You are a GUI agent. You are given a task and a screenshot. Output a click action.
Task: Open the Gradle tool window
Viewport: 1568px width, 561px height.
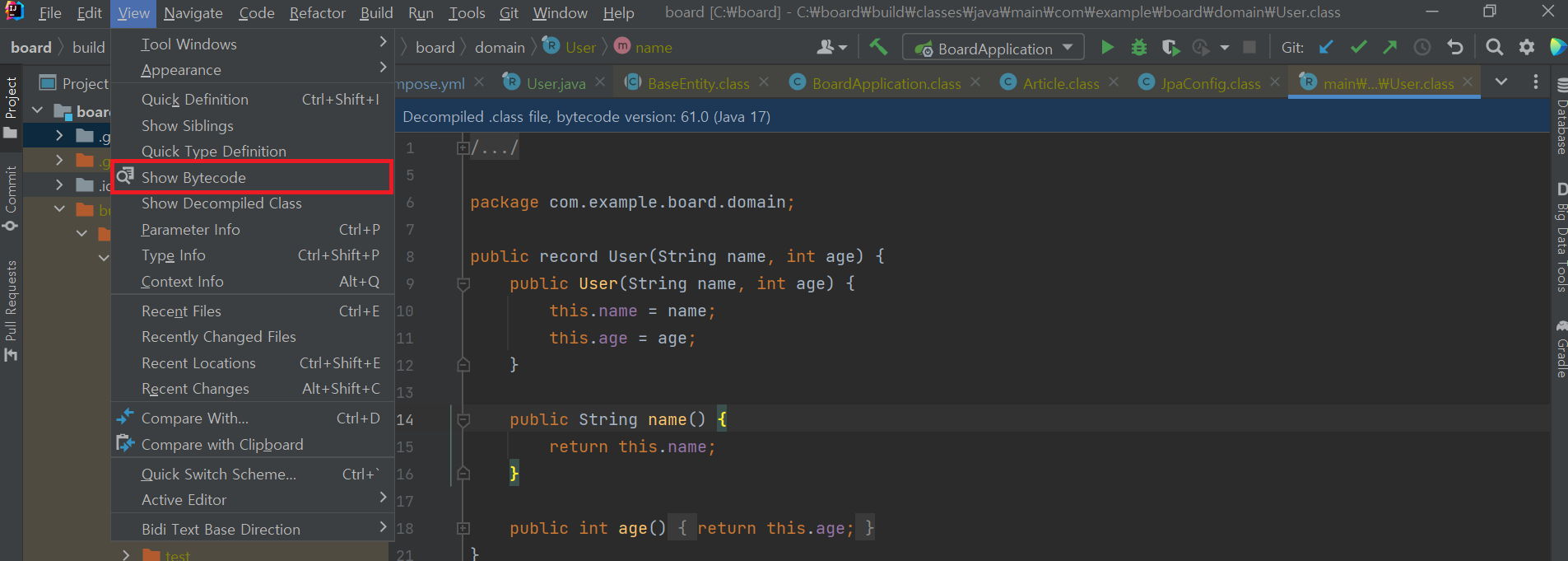point(1561,348)
